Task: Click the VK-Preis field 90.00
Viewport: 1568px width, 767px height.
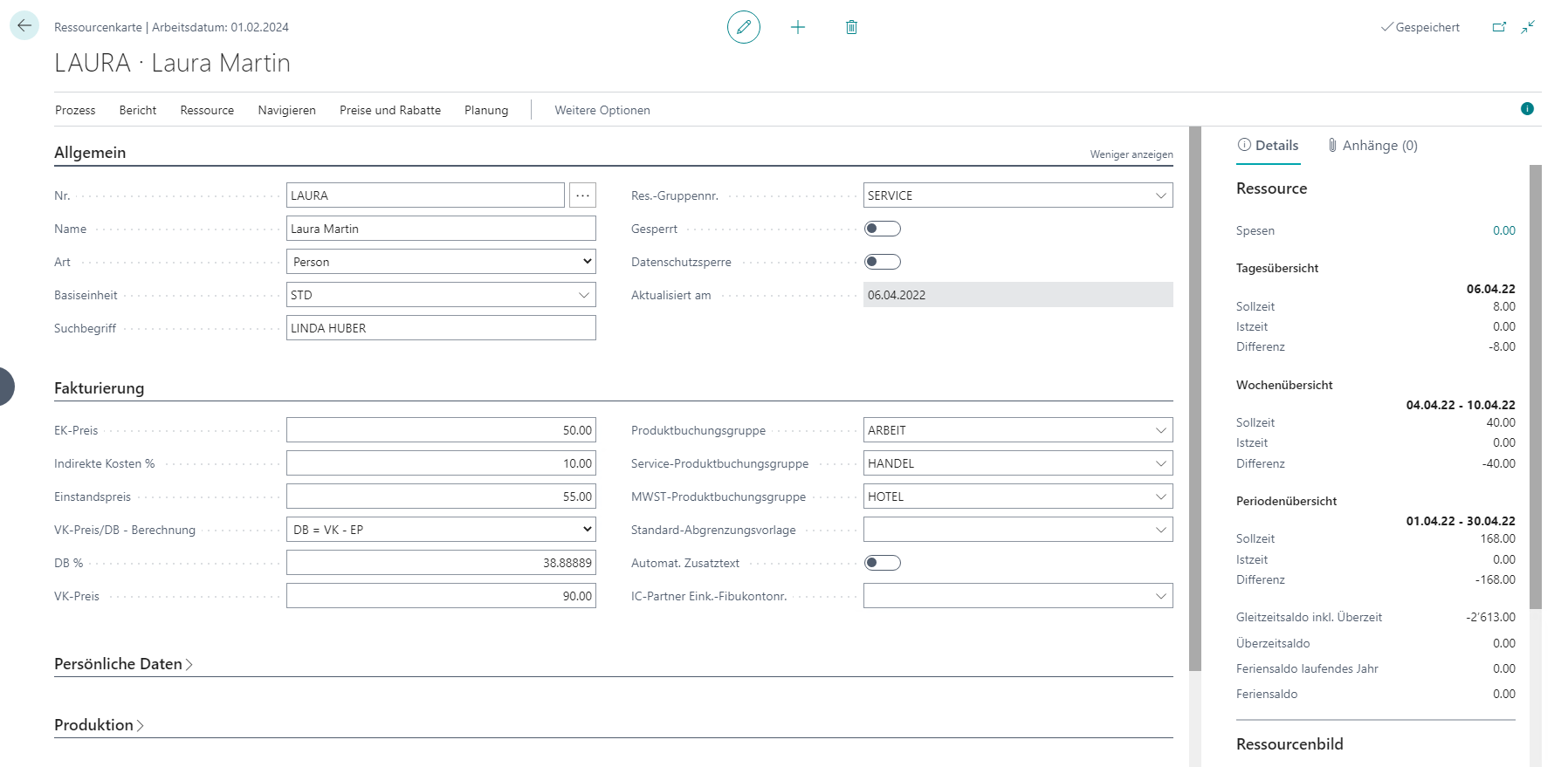Action: (441, 596)
